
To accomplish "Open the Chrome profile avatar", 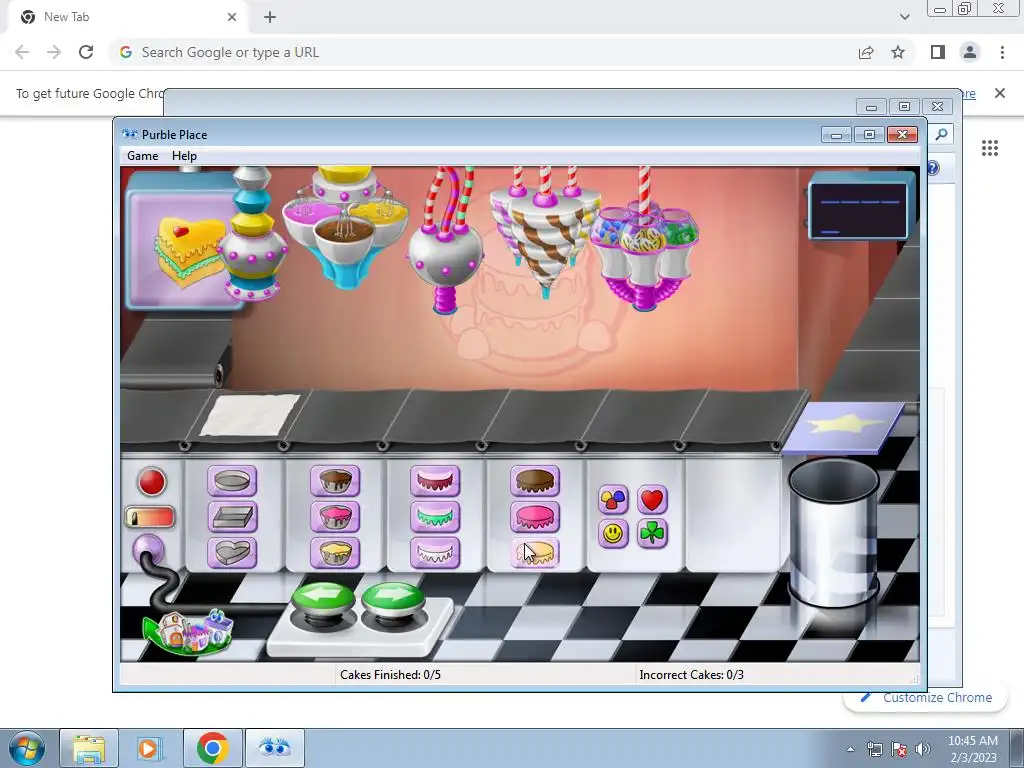I will [970, 52].
